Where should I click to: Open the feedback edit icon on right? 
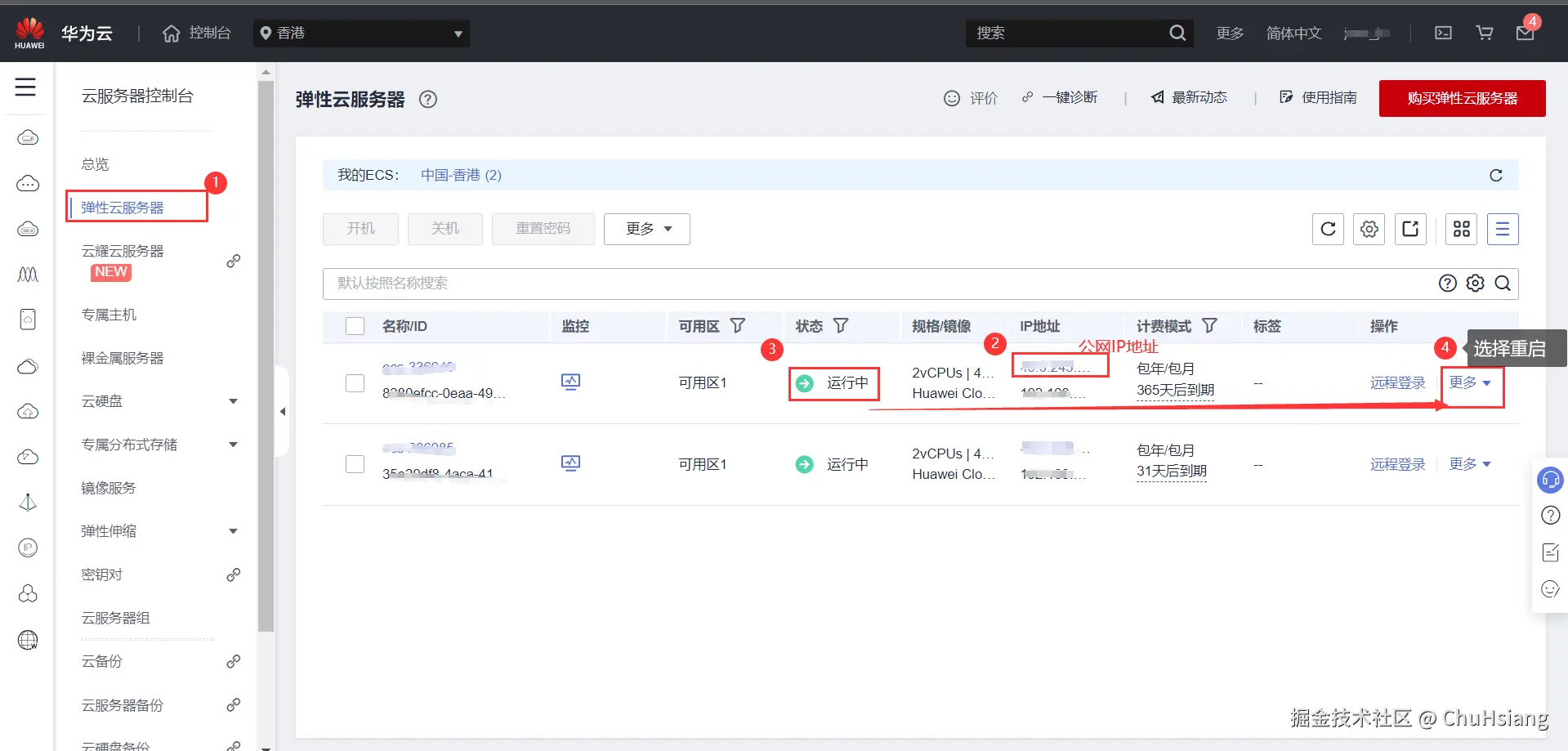click(x=1550, y=552)
